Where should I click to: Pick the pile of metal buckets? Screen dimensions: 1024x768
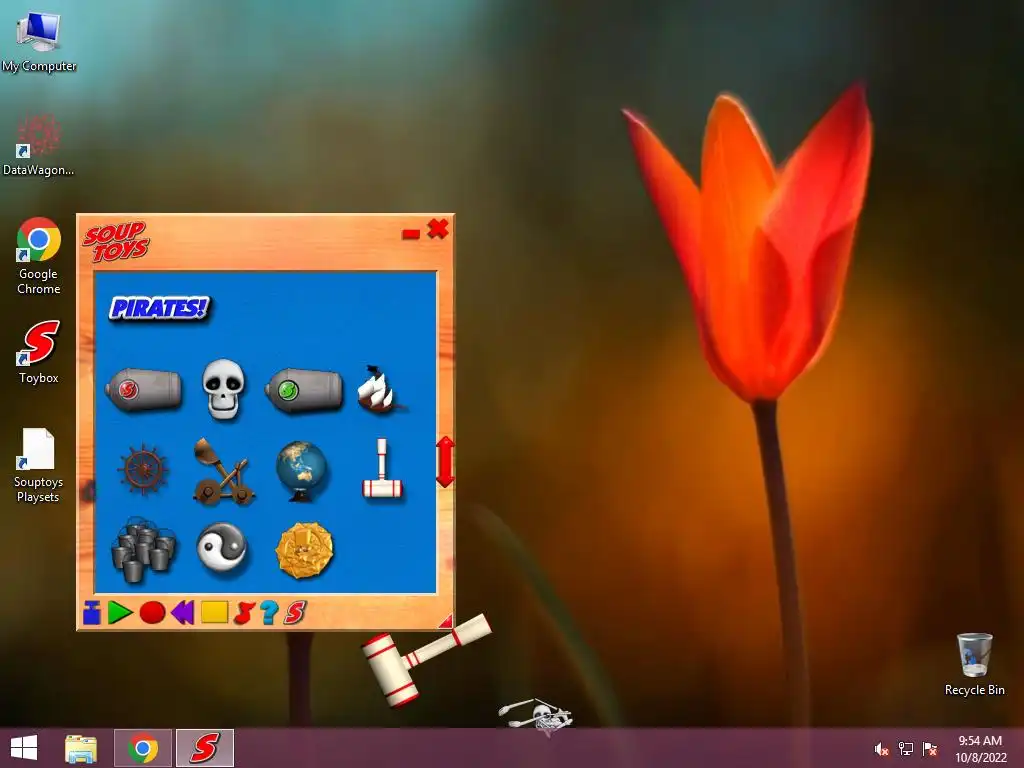pyautogui.click(x=144, y=550)
